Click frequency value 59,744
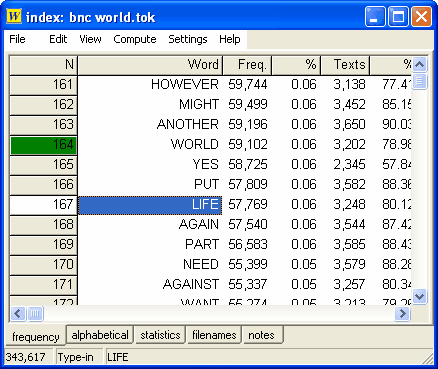 (248, 84)
